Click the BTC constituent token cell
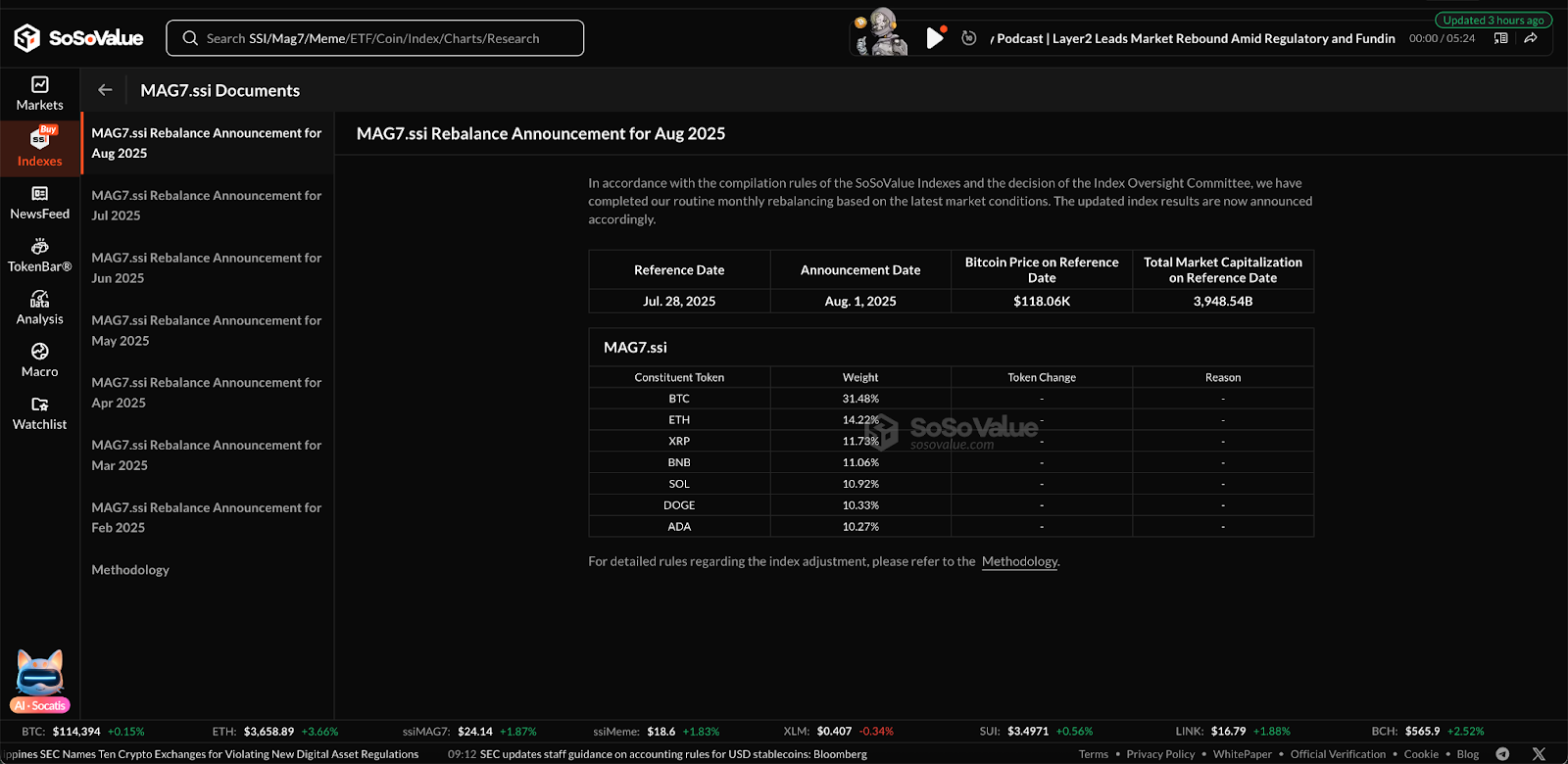Image resolution: width=1568 pixels, height=764 pixels. click(679, 399)
